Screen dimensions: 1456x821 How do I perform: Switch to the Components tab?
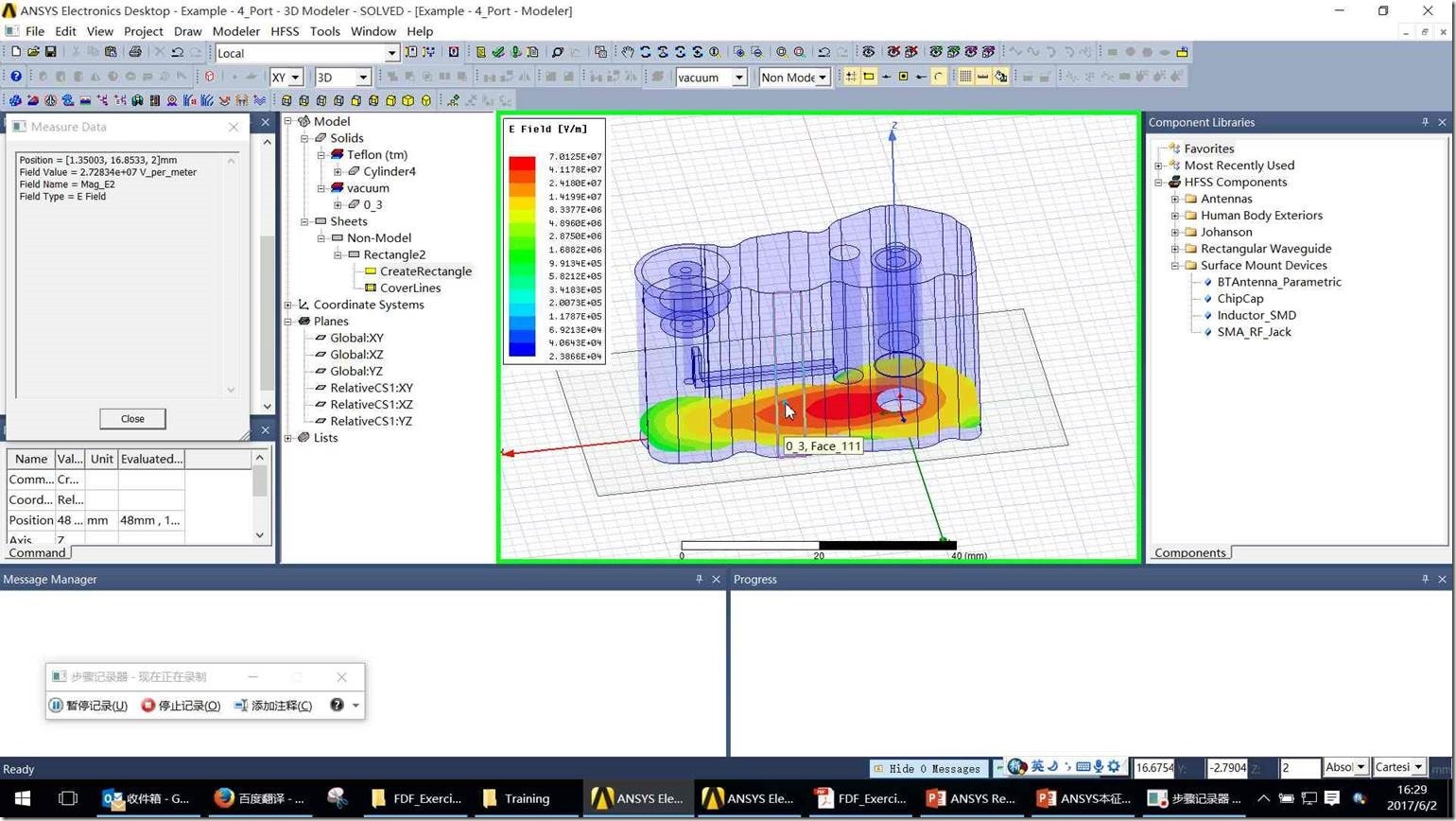click(x=1189, y=552)
